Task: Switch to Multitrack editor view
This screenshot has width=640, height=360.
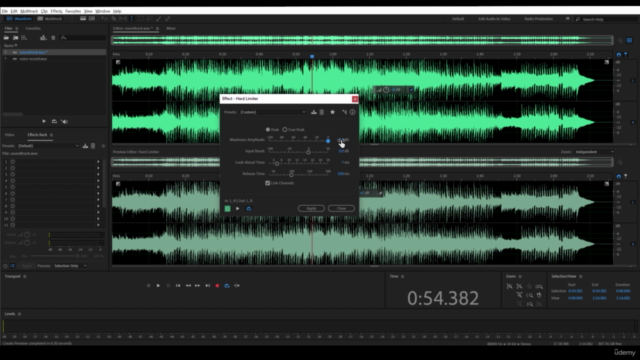Action: click(50, 19)
